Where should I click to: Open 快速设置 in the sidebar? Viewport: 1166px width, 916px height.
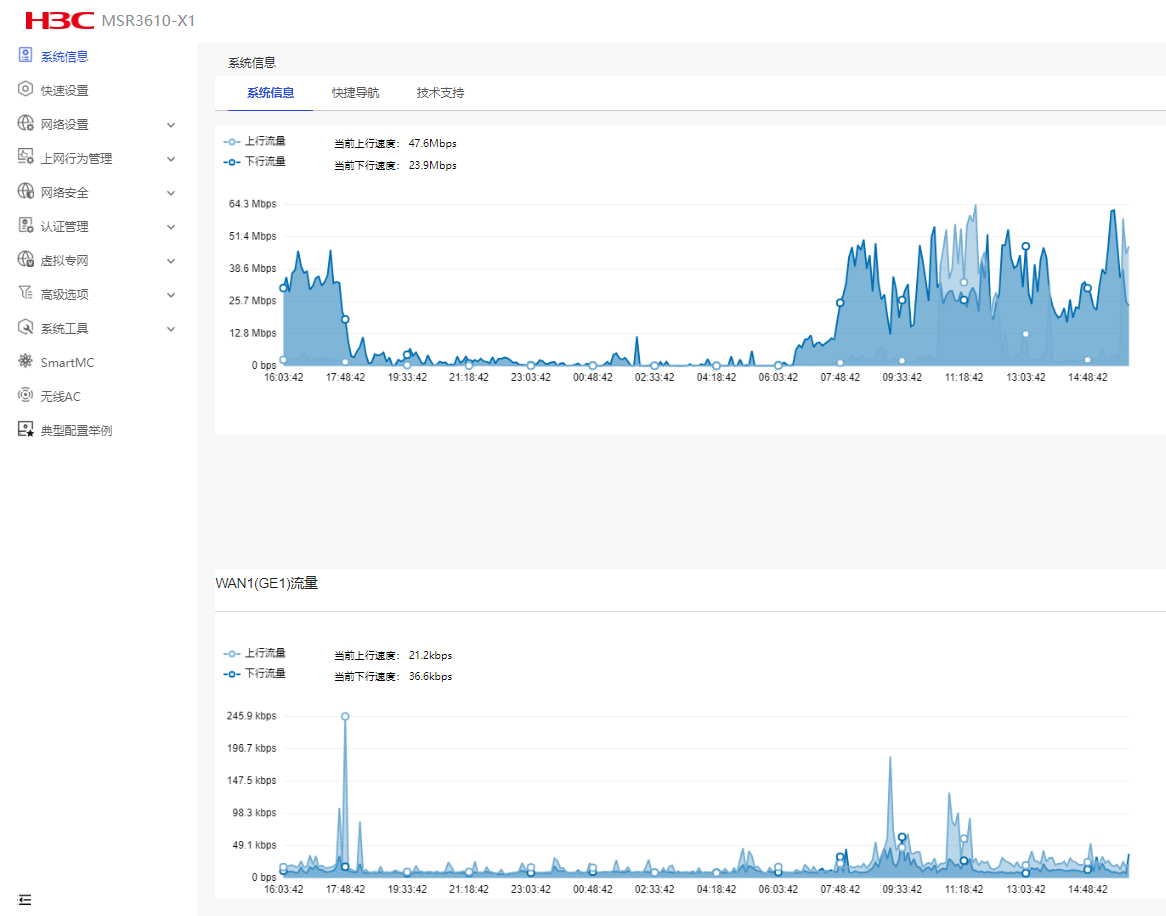point(65,91)
